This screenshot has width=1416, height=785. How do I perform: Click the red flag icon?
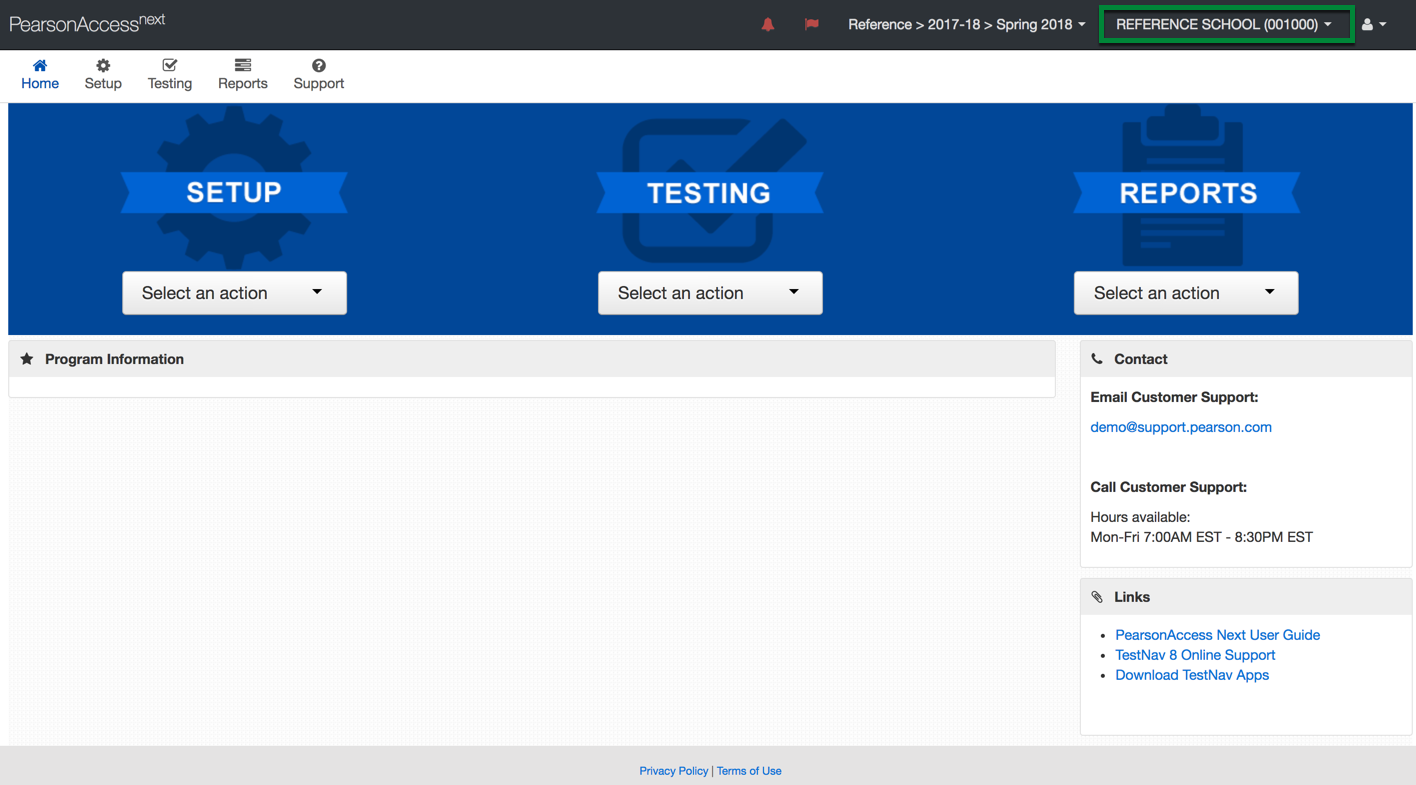click(x=811, y=24)
